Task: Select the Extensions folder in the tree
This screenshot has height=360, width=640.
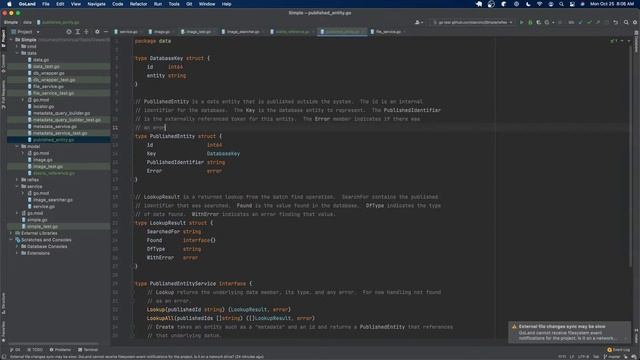Action: [x=38, y=253]
